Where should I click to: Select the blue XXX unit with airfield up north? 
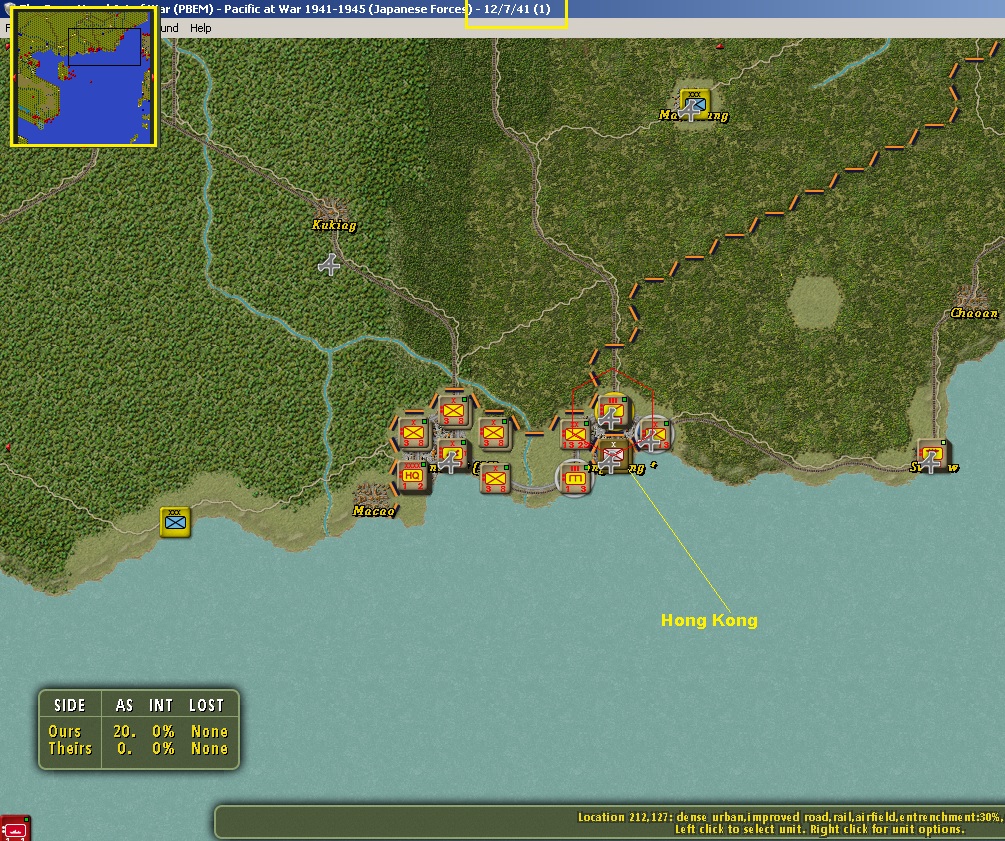coord(694,105)
